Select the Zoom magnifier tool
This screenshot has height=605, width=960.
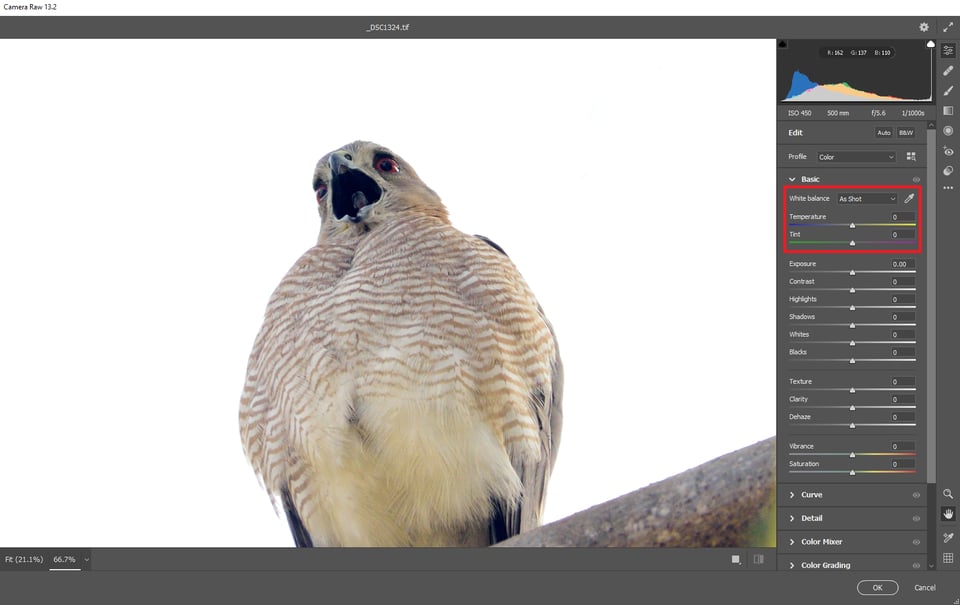[x=948, y=494]
